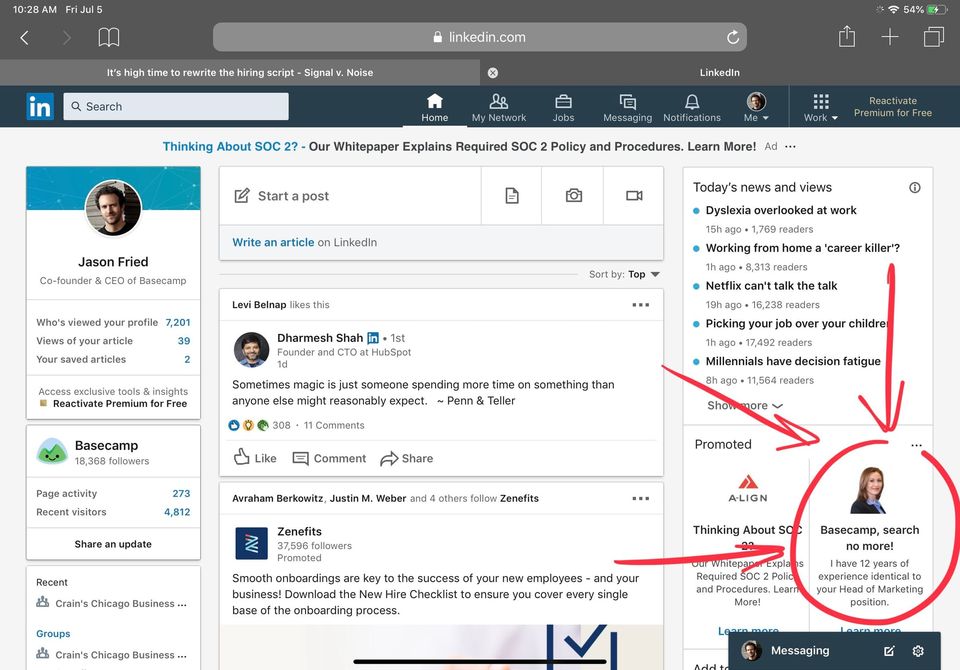This screenshot has height=670, width=960.
Task: Click Start a post
Action: [x=350, y=196]
